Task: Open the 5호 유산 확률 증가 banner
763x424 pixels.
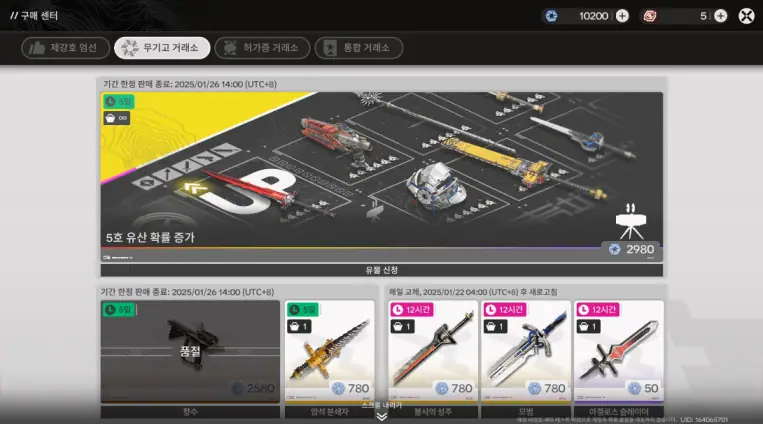Action: click(x=382, y=177)
